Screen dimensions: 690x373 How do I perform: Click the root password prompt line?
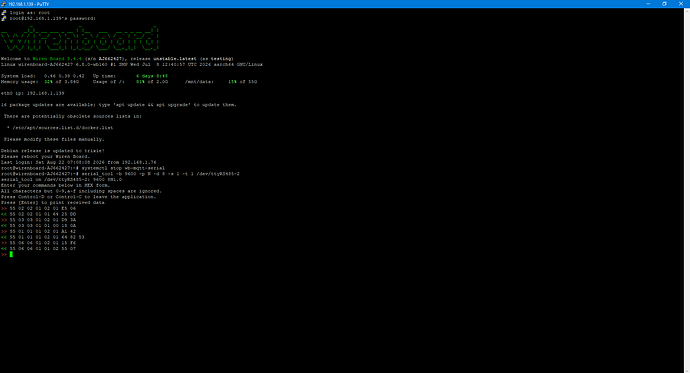53,18
